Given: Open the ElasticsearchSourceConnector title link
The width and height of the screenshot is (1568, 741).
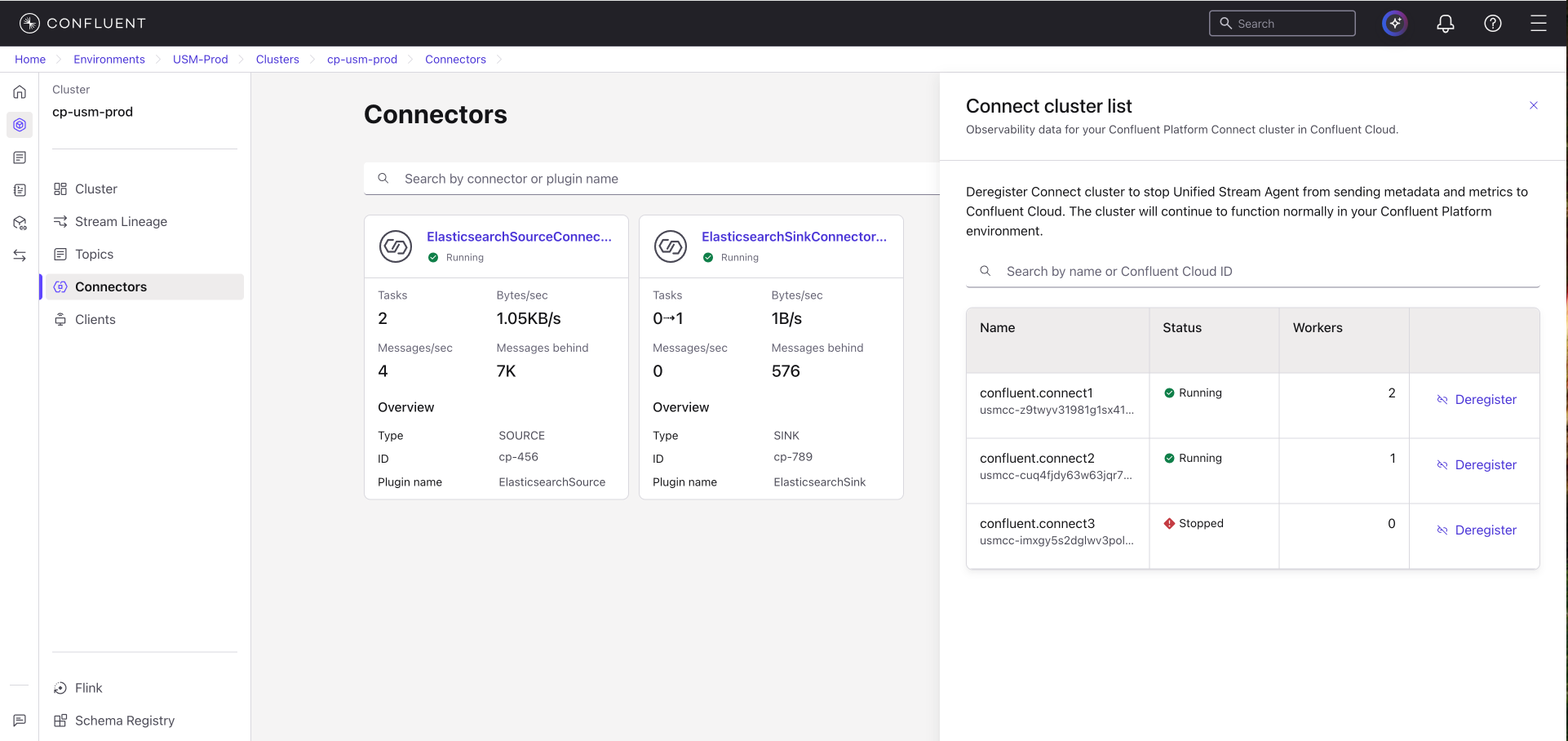Looking at the screenshot, I should point(519,237).
